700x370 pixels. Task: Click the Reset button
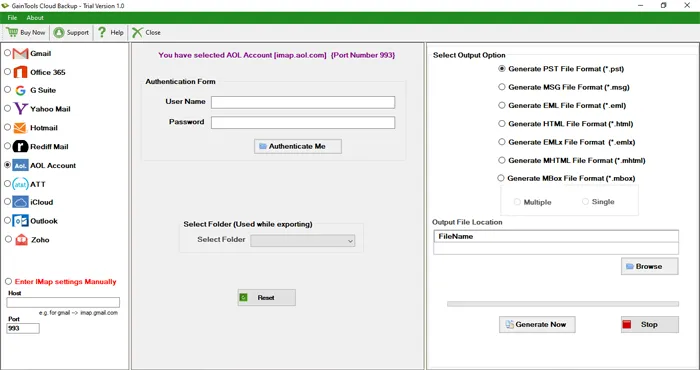pos(267,298)
